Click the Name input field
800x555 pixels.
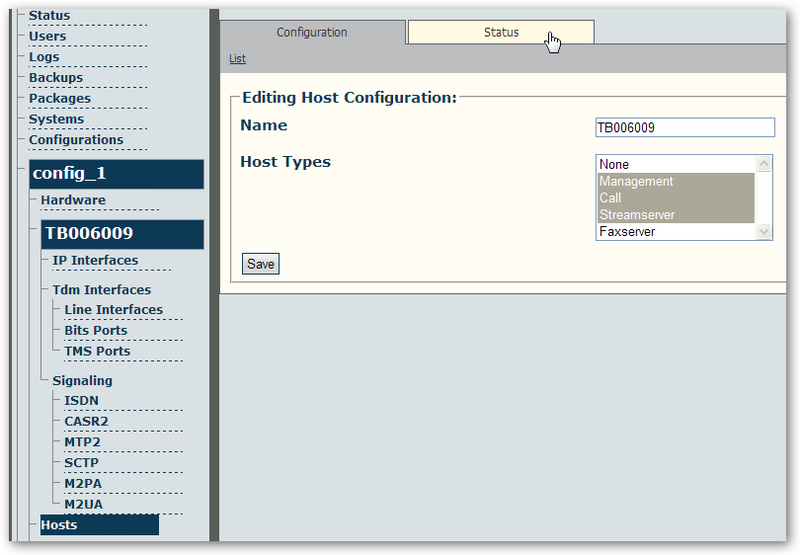click(684, 127)
